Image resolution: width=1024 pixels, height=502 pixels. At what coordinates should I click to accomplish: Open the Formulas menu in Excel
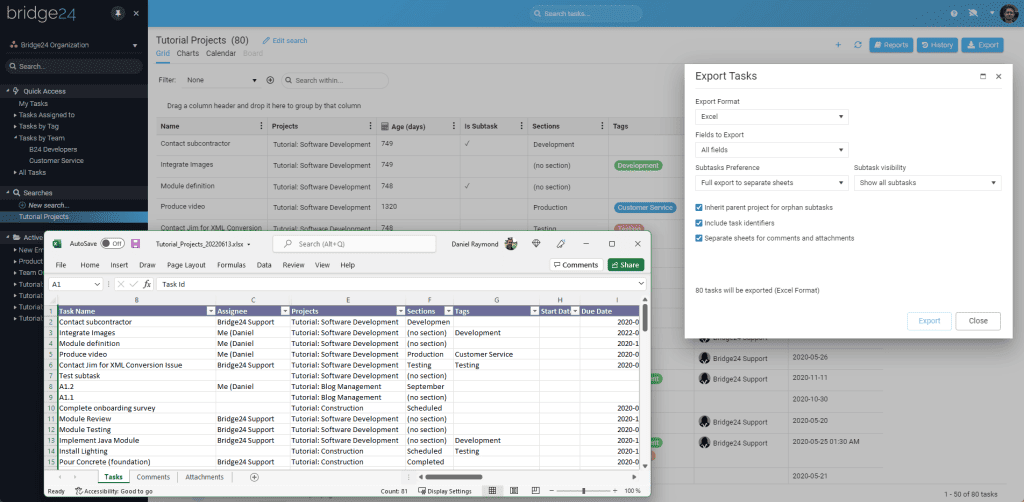230,265
